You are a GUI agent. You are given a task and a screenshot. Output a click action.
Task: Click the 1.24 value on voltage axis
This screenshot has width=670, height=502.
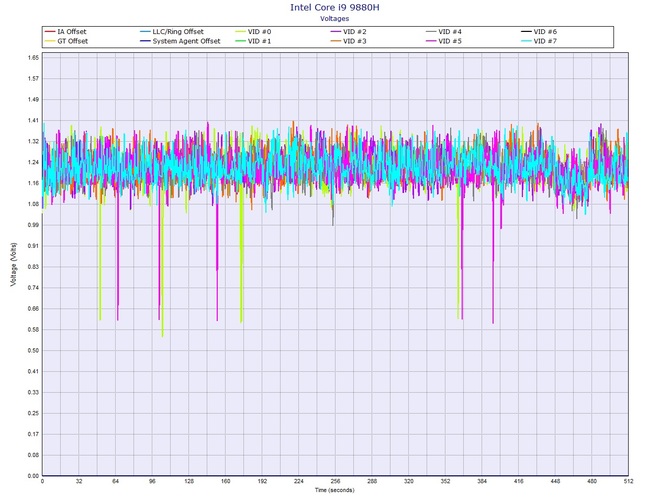(33, 162)
